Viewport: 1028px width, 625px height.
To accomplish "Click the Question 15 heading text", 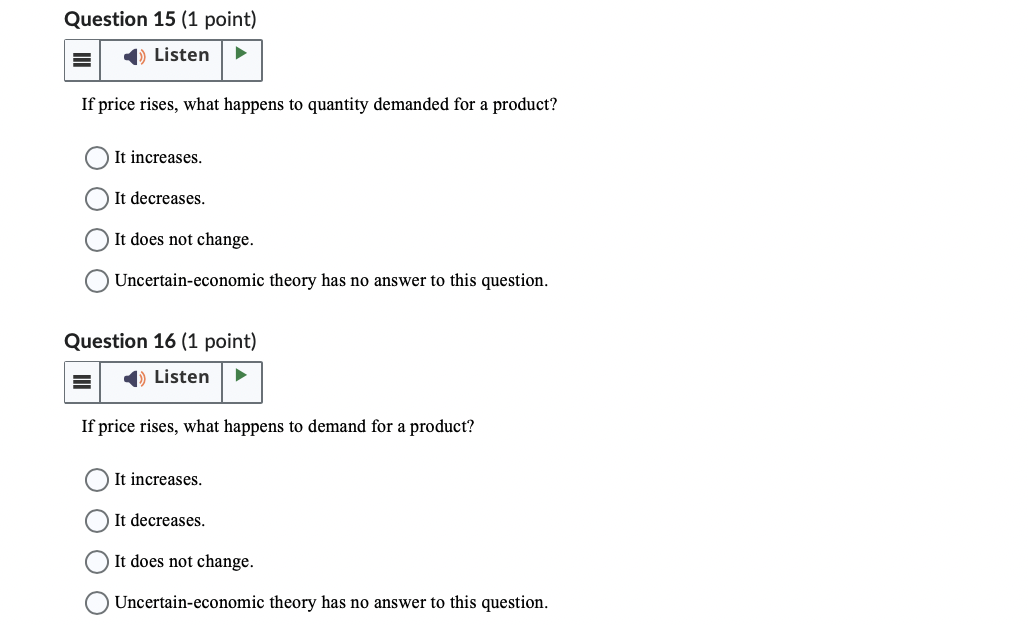I will 160,18.
